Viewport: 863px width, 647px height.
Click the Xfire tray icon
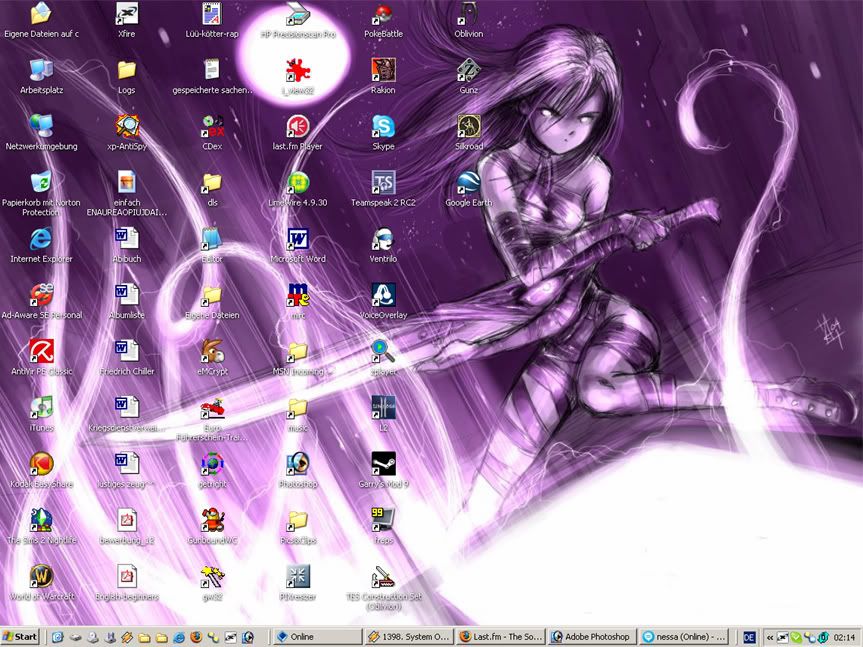pyautogui.click(x=782, y=638)
